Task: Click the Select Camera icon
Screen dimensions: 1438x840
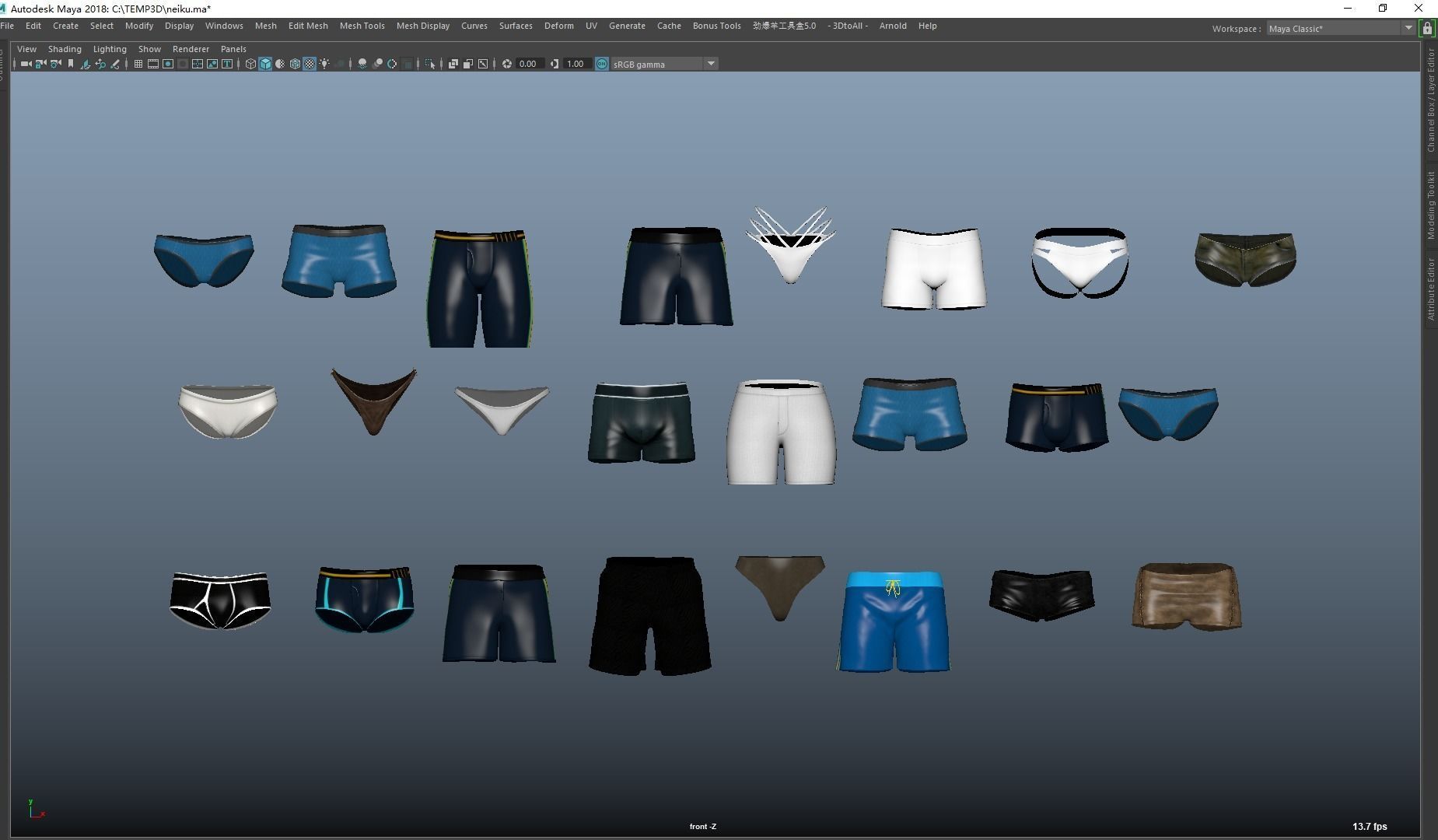Action: 26,64
